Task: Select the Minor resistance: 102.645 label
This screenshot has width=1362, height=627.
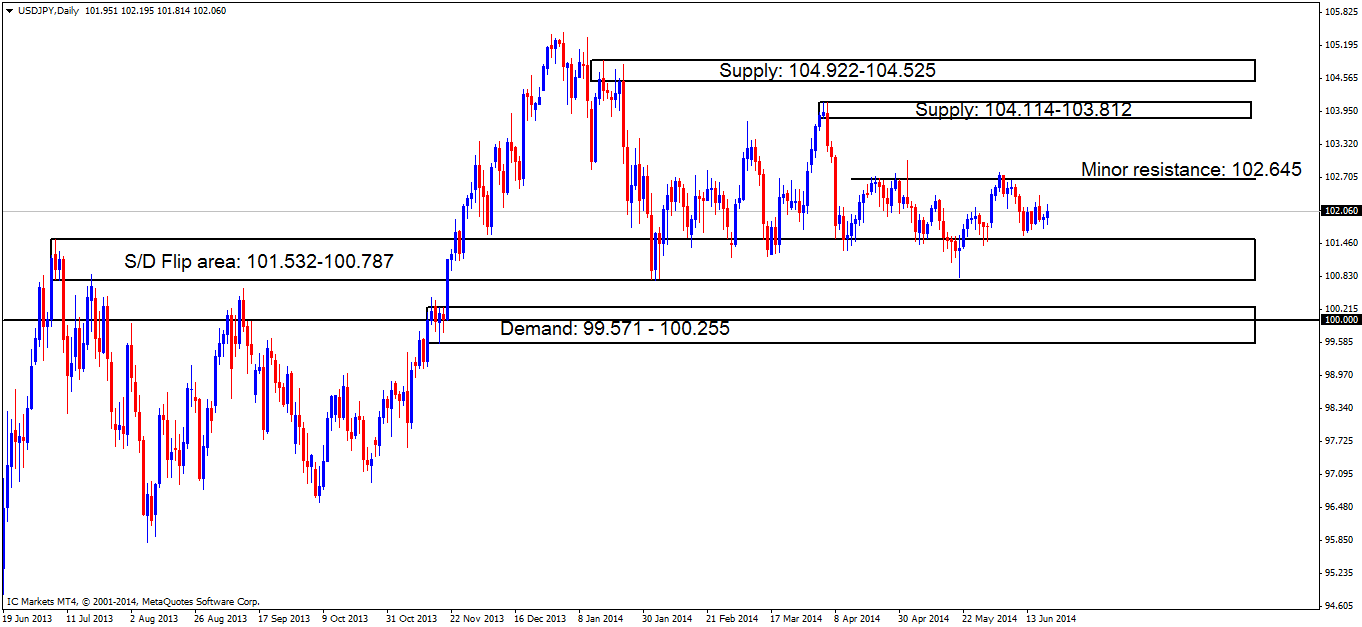Action: coord(1191,169)
